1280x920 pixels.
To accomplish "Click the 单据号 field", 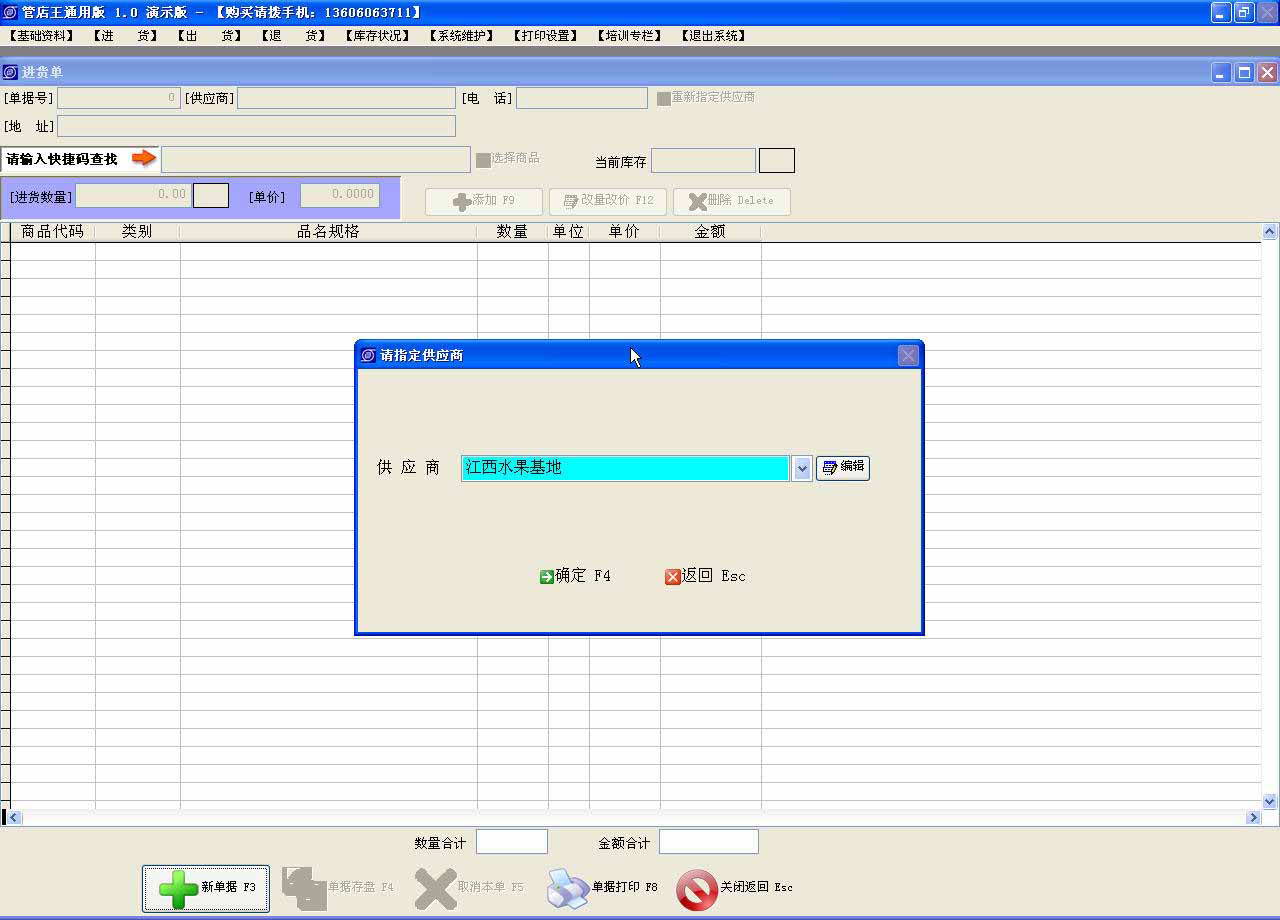I will pos(119,98).
